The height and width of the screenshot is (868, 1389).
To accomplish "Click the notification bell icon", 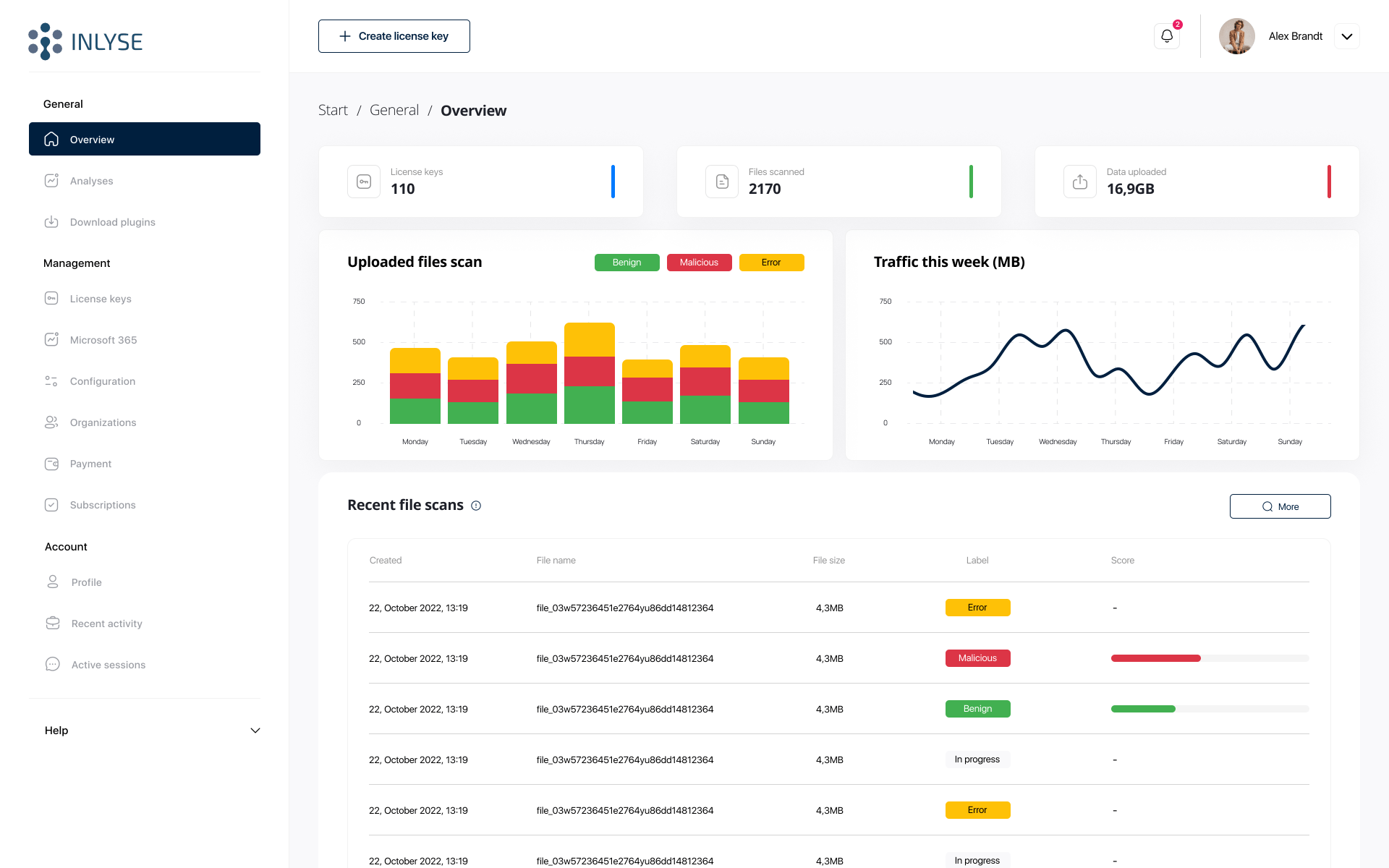I will point(1166,35).
